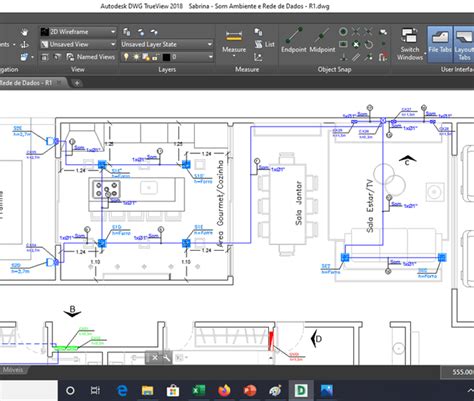Click the Measure distance tool
Screen dimensions: 474x401
234,40
